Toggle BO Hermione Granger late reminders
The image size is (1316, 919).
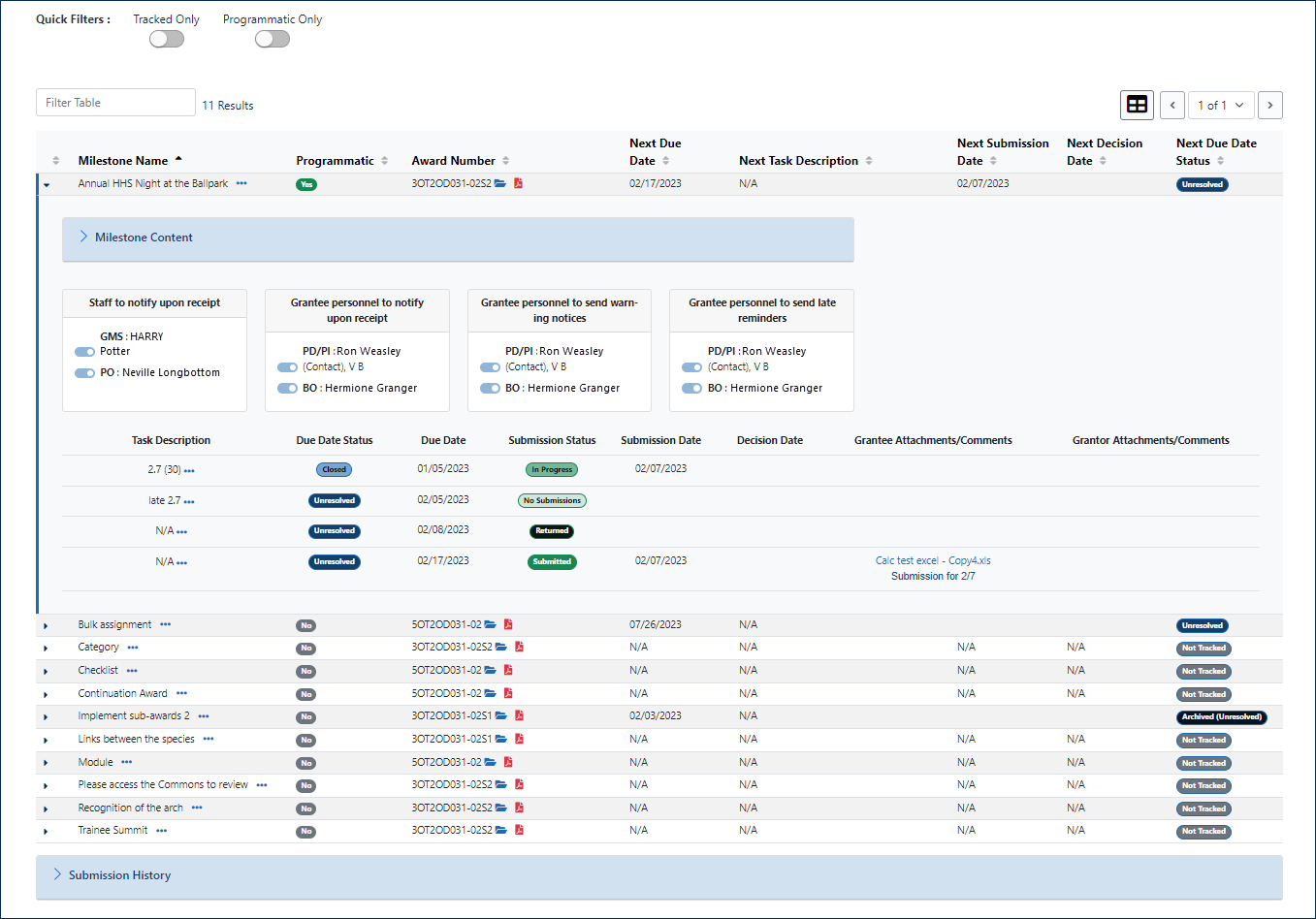691,389
